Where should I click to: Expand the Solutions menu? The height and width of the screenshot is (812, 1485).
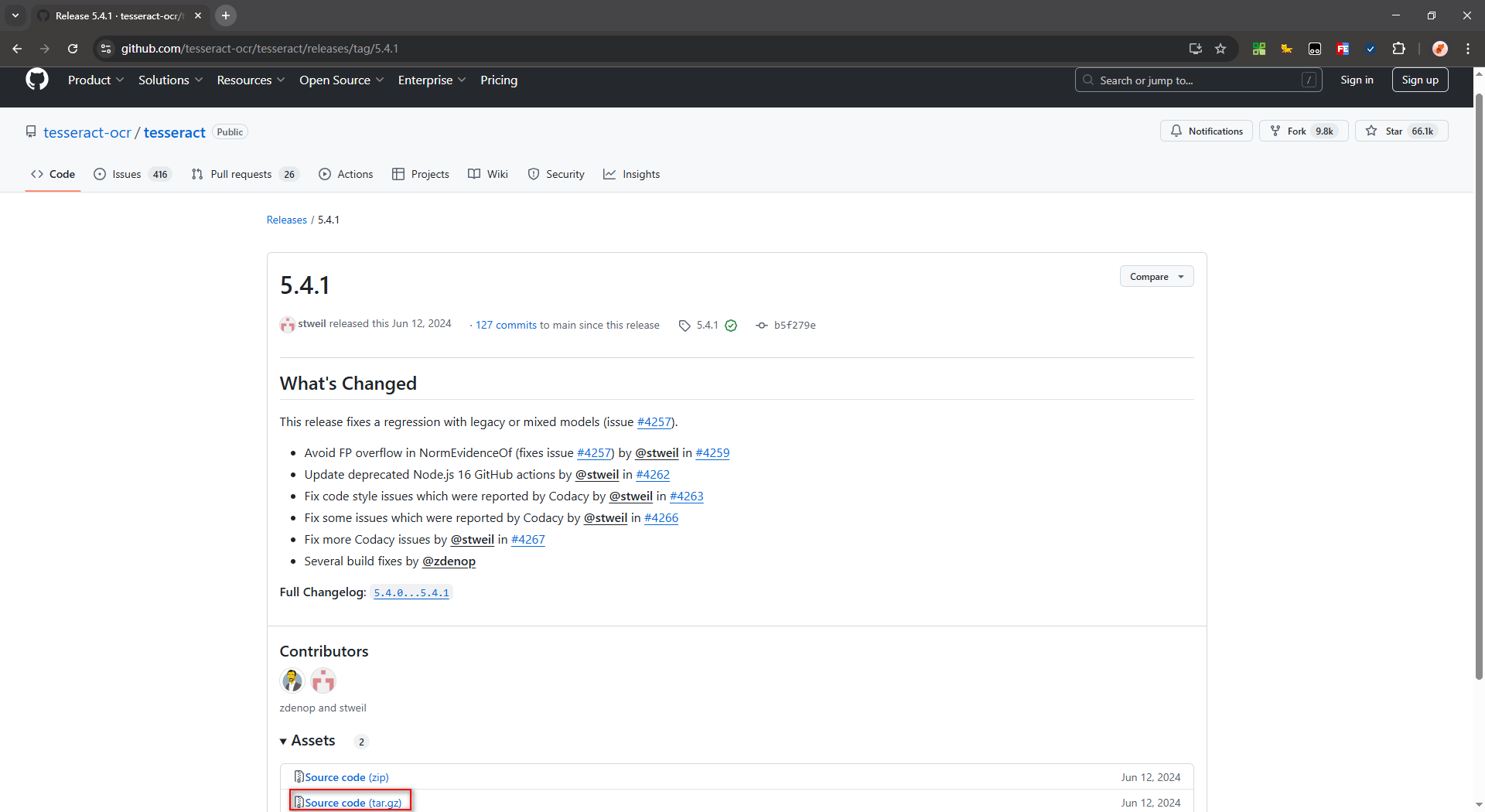click(170, 80)
